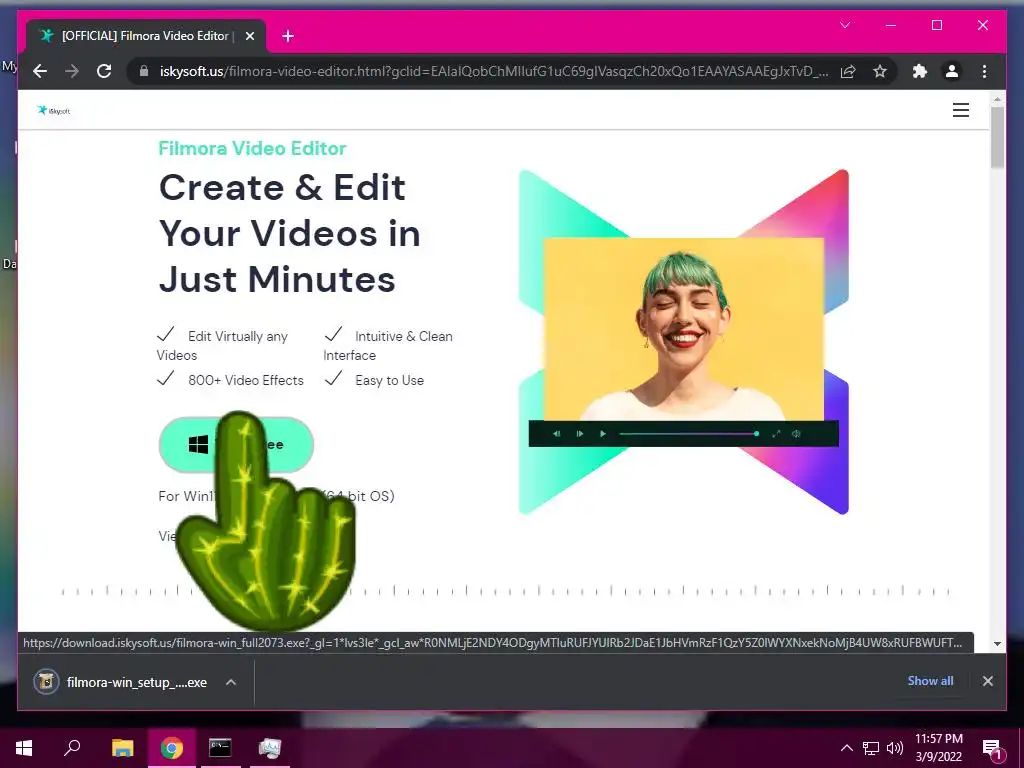Click the volume icon on preview player
The image size is (1024, 768).
(x=796, y=434)
